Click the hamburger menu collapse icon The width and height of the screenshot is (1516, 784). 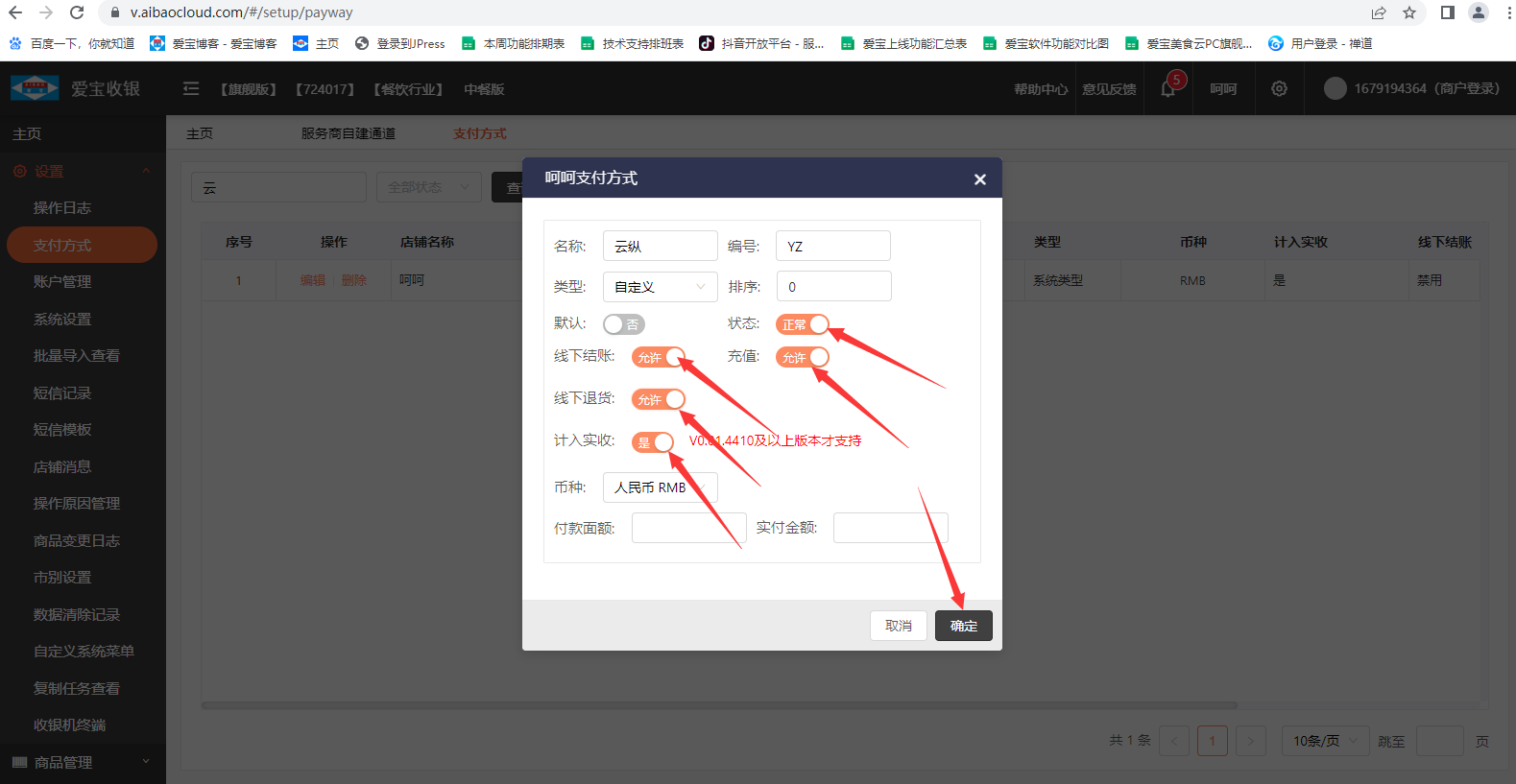(x=191, y=88)
